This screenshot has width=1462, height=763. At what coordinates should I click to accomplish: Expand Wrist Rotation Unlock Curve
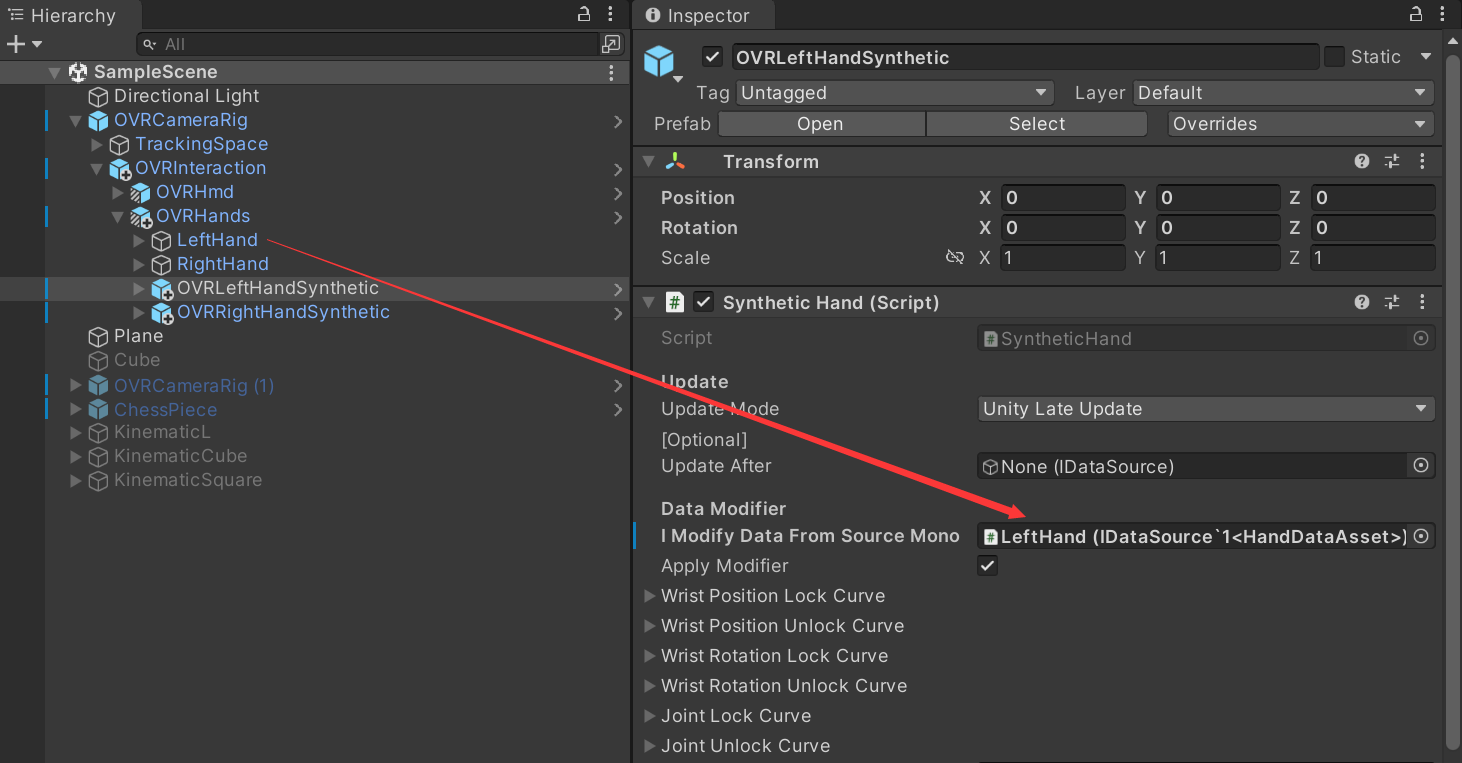pyautogui.click(x=650, y=686)
